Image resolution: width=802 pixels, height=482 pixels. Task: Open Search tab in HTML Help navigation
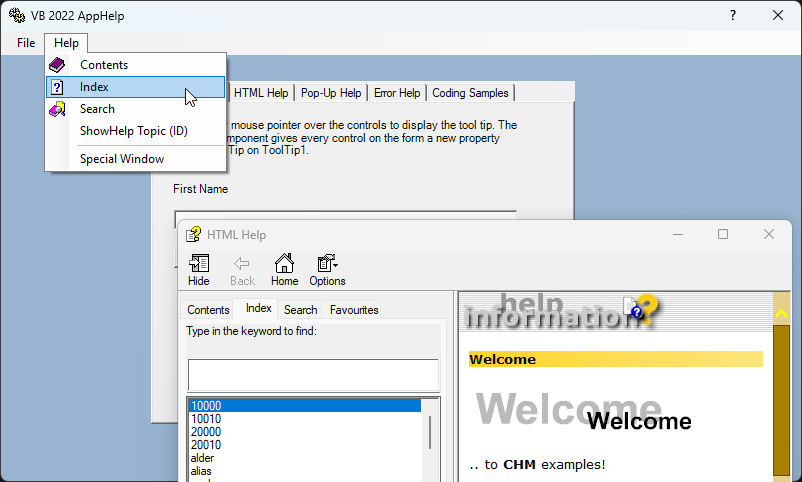pyautogui.click(x=301, y=310)
